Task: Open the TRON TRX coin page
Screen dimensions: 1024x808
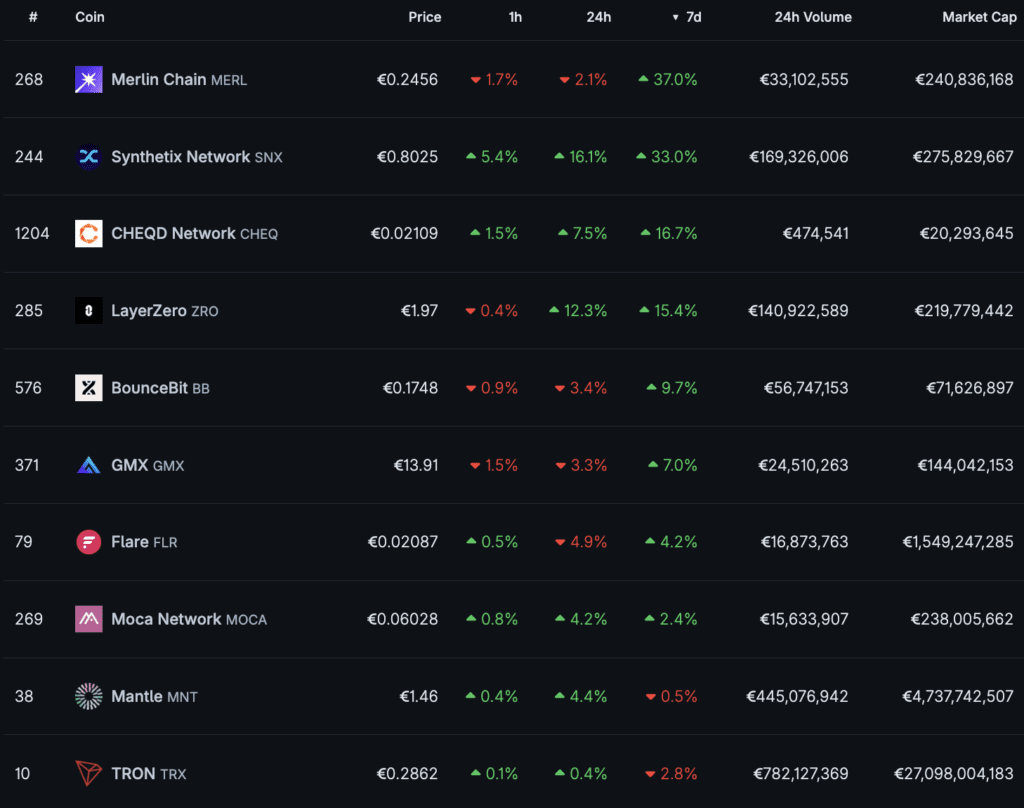Action: [149, 773]
